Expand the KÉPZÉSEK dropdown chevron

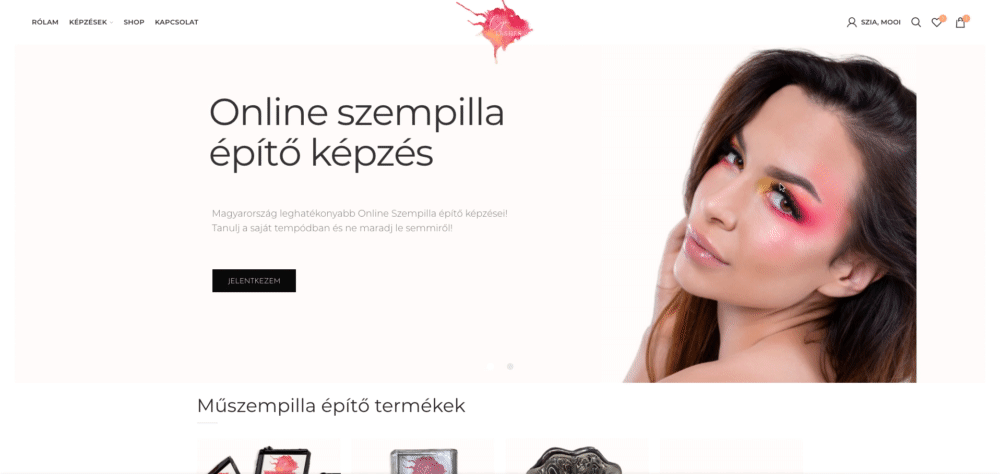click(111, 23)
